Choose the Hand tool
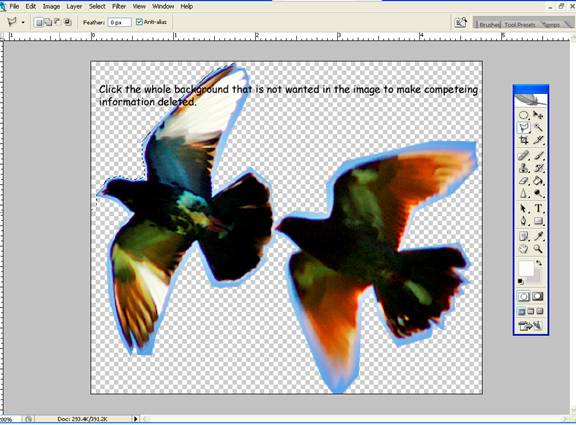 pos(524,249)
